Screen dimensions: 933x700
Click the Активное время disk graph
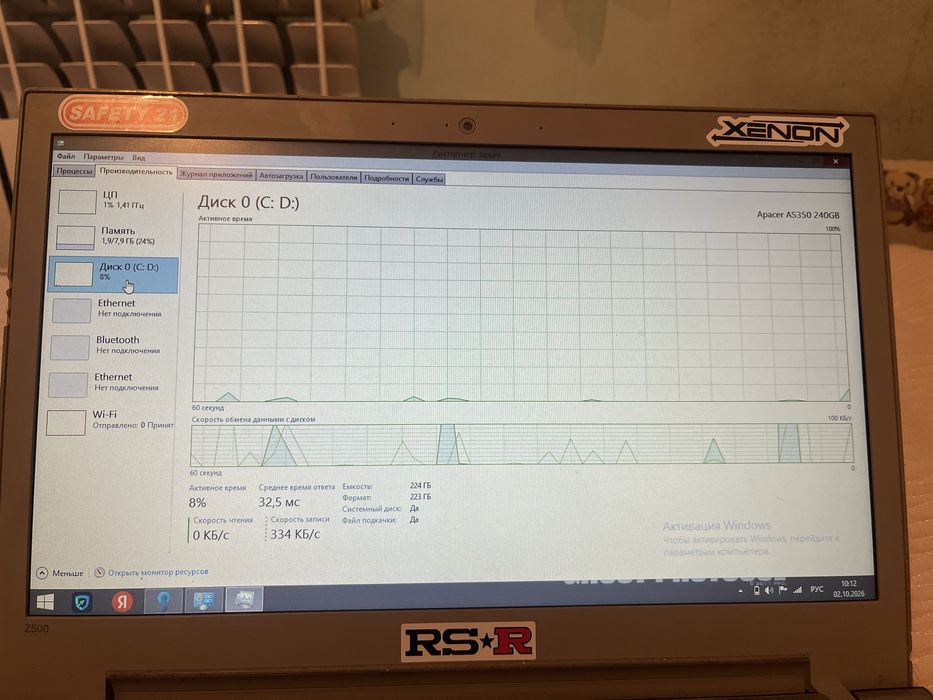[x=521, y=314]
